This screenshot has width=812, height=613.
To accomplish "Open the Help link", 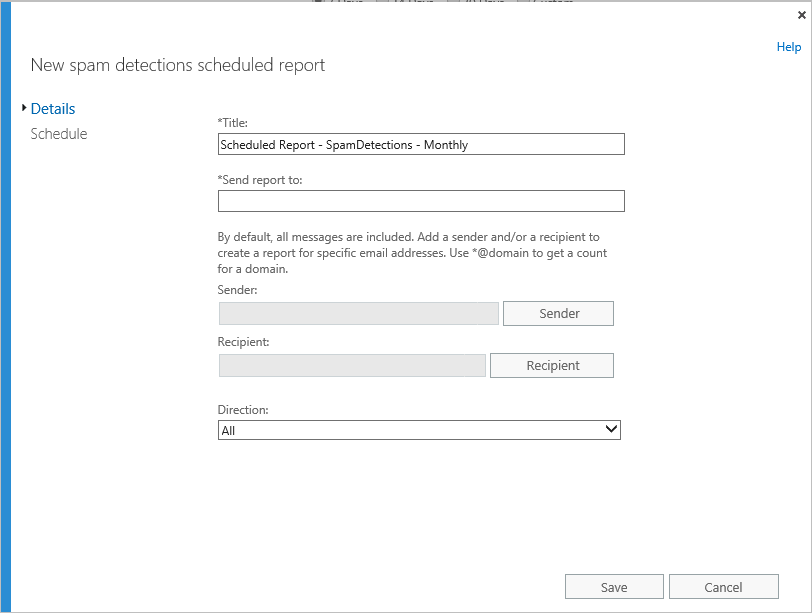I will [788, 47].
